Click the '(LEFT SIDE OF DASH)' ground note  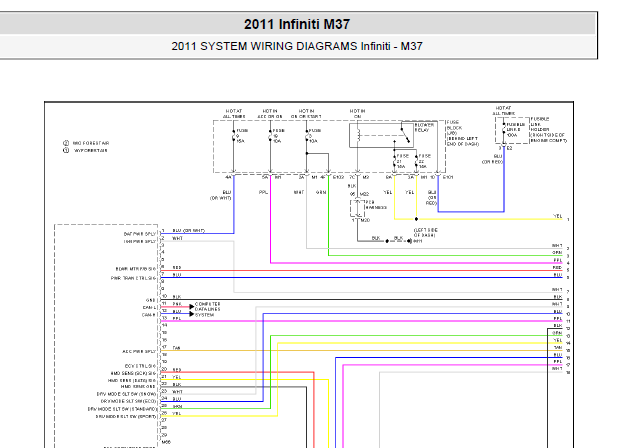426,233
